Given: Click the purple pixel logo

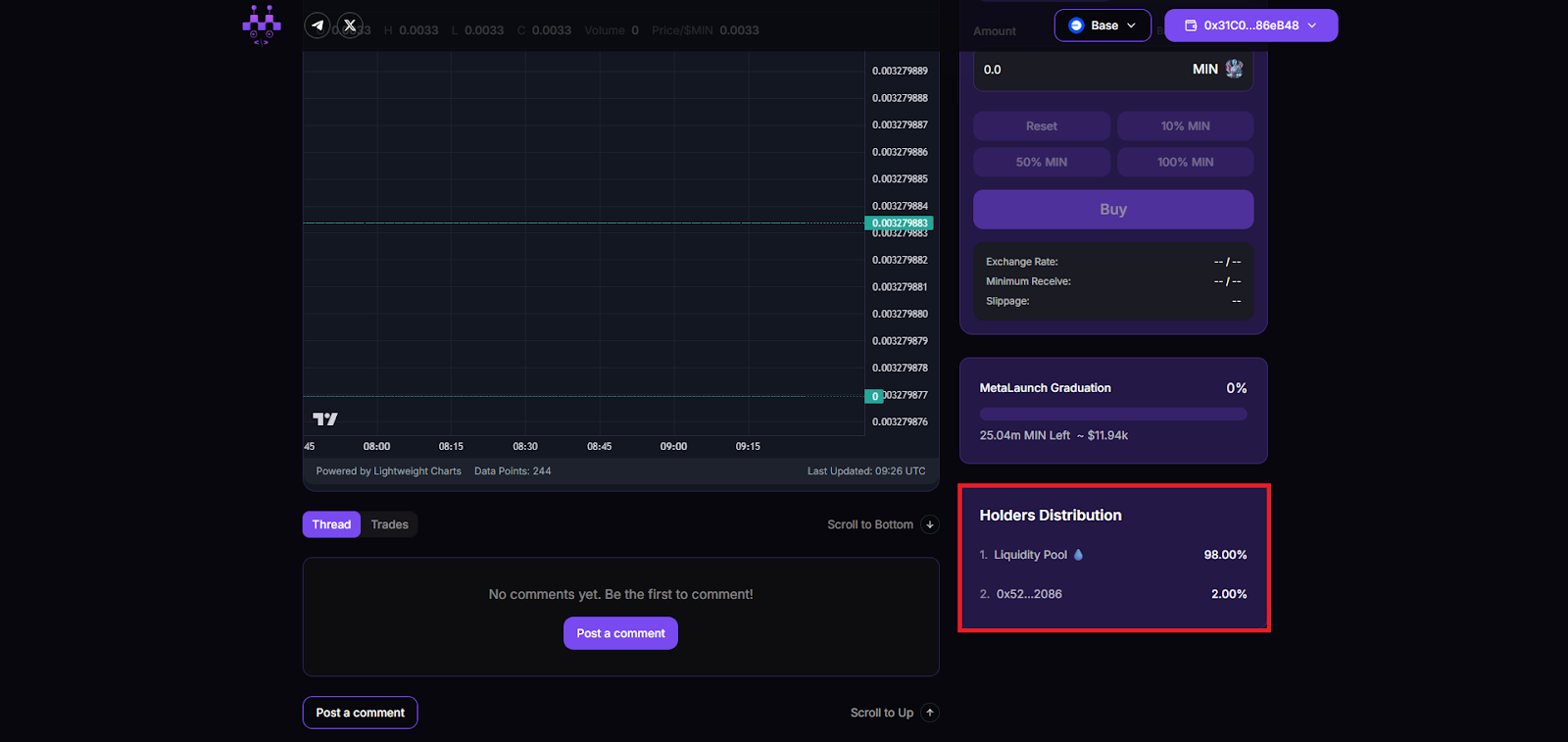Looking at the screenshot, I should coord(262,25).
